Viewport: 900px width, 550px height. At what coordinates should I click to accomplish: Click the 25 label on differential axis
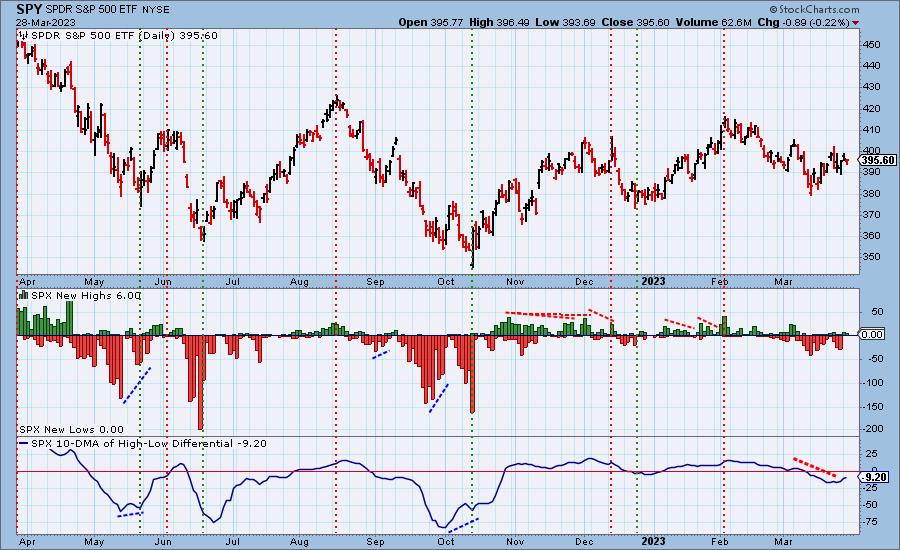click(871, 454)
